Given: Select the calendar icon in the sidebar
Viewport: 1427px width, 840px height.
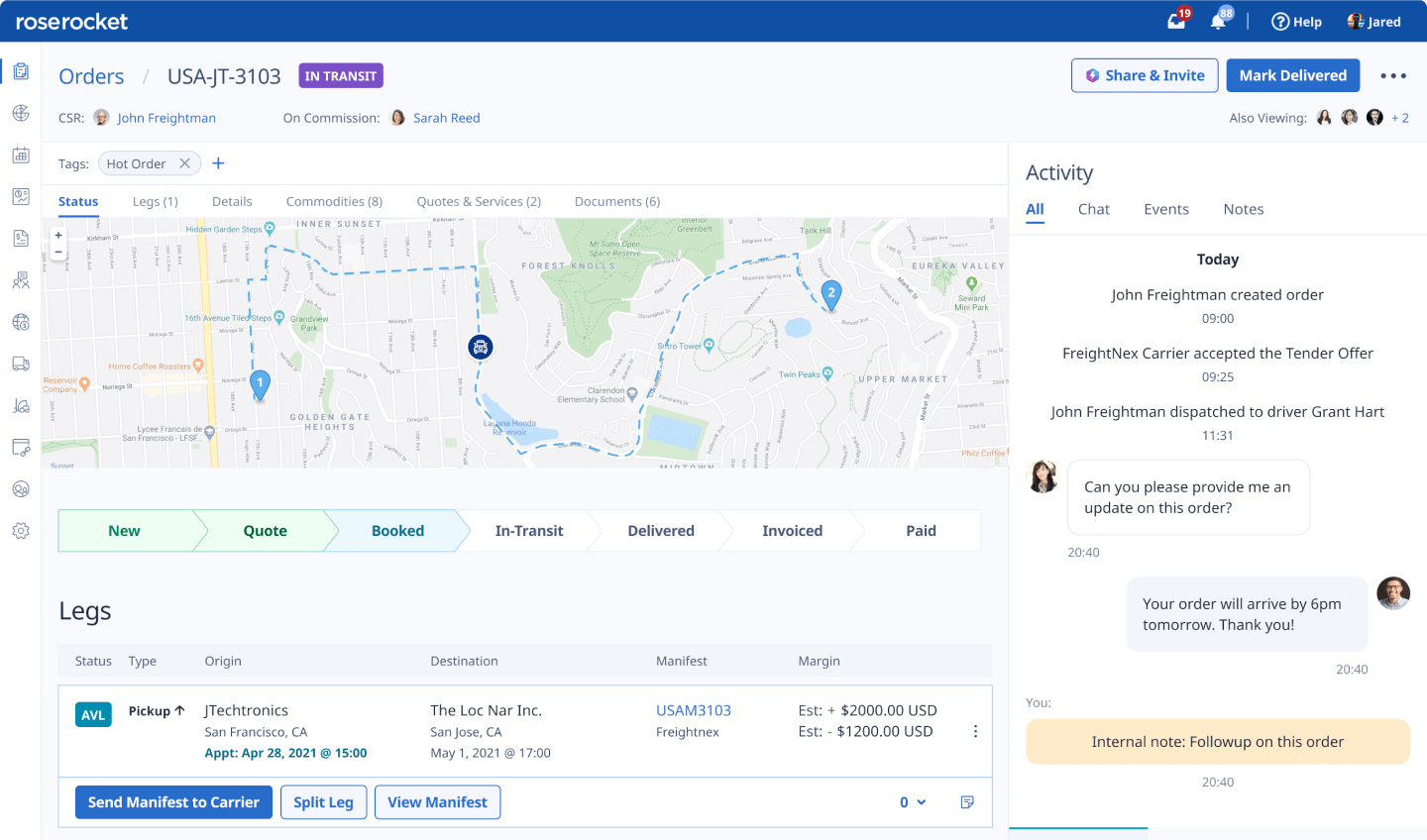Looking at the screenshot, I should (21, 155).
